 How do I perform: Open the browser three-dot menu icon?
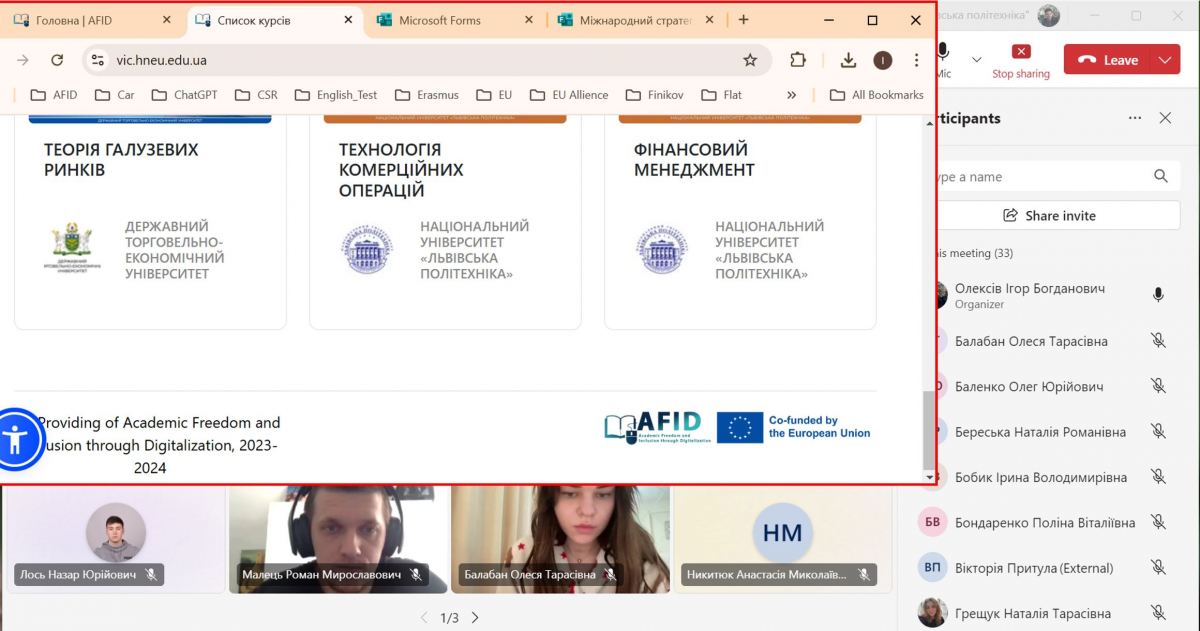tap(917, 60)
